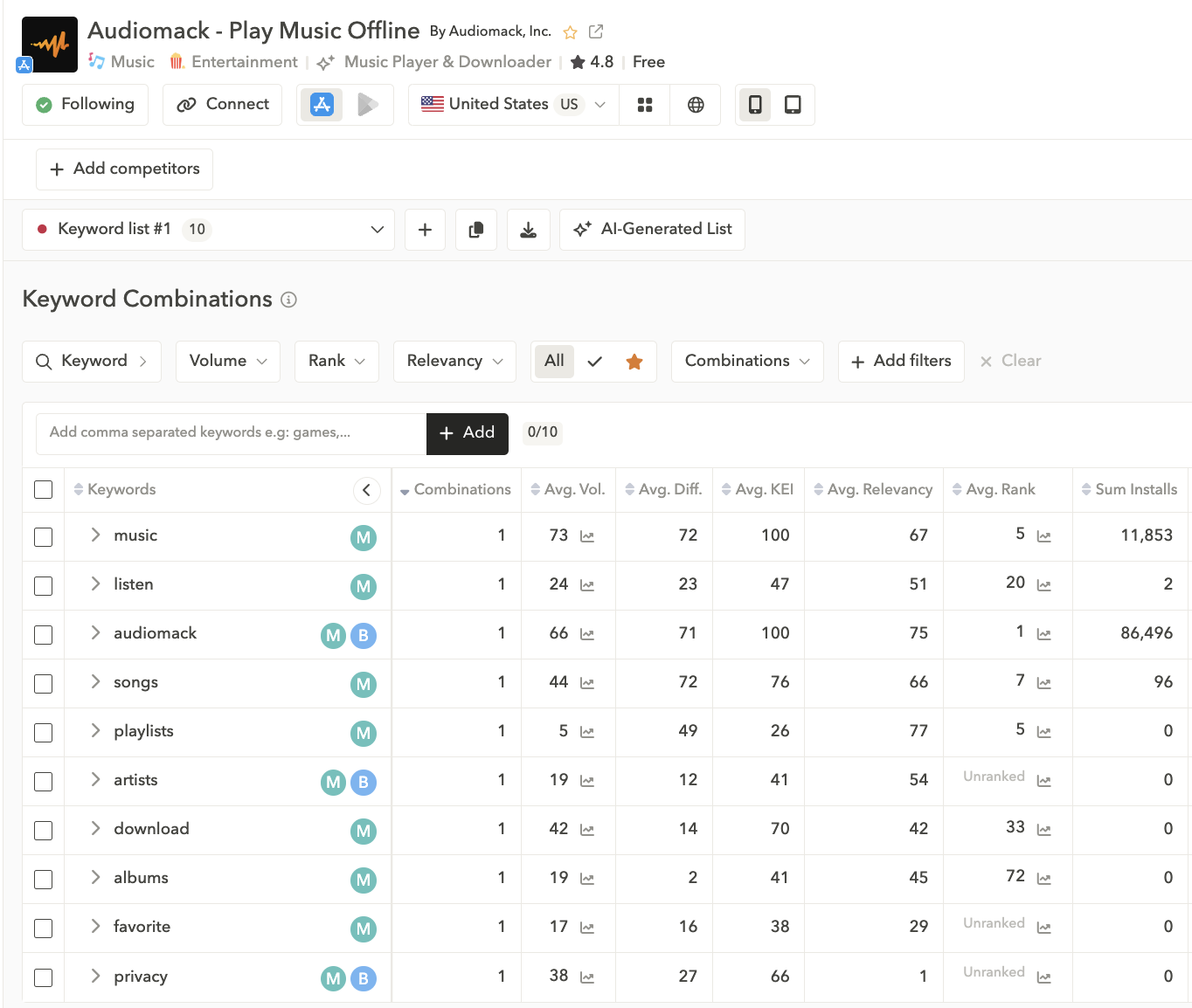Select the artists row checkbox
1192x1008 pixels.
44,782
